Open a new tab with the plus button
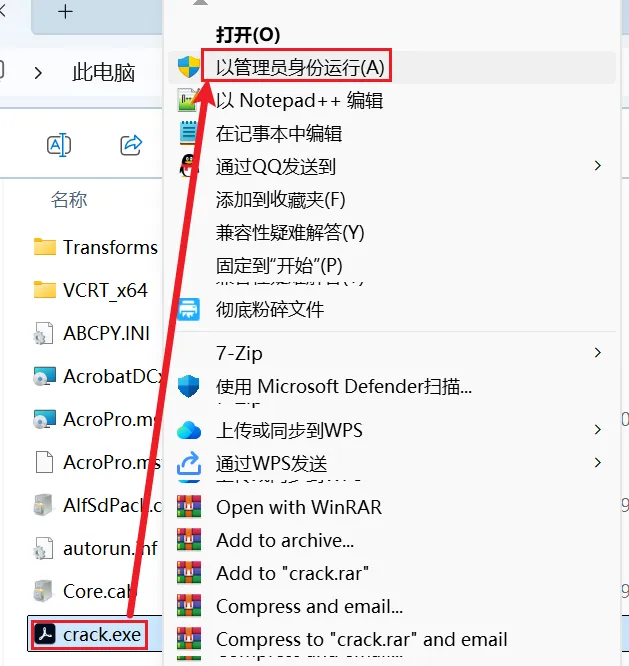 coord(65,11)
